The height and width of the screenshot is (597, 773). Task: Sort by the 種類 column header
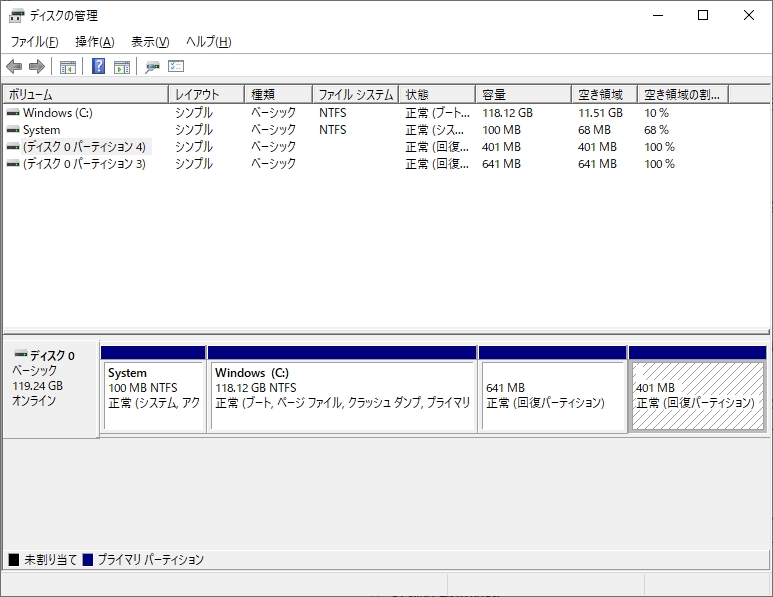279,94
